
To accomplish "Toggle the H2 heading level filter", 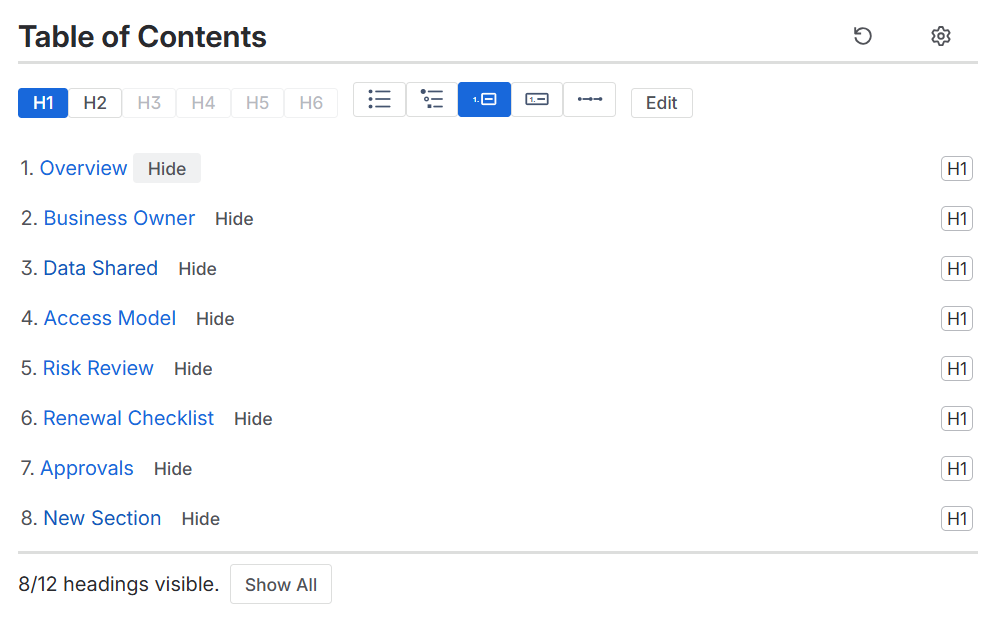I will tap(95, 103).
